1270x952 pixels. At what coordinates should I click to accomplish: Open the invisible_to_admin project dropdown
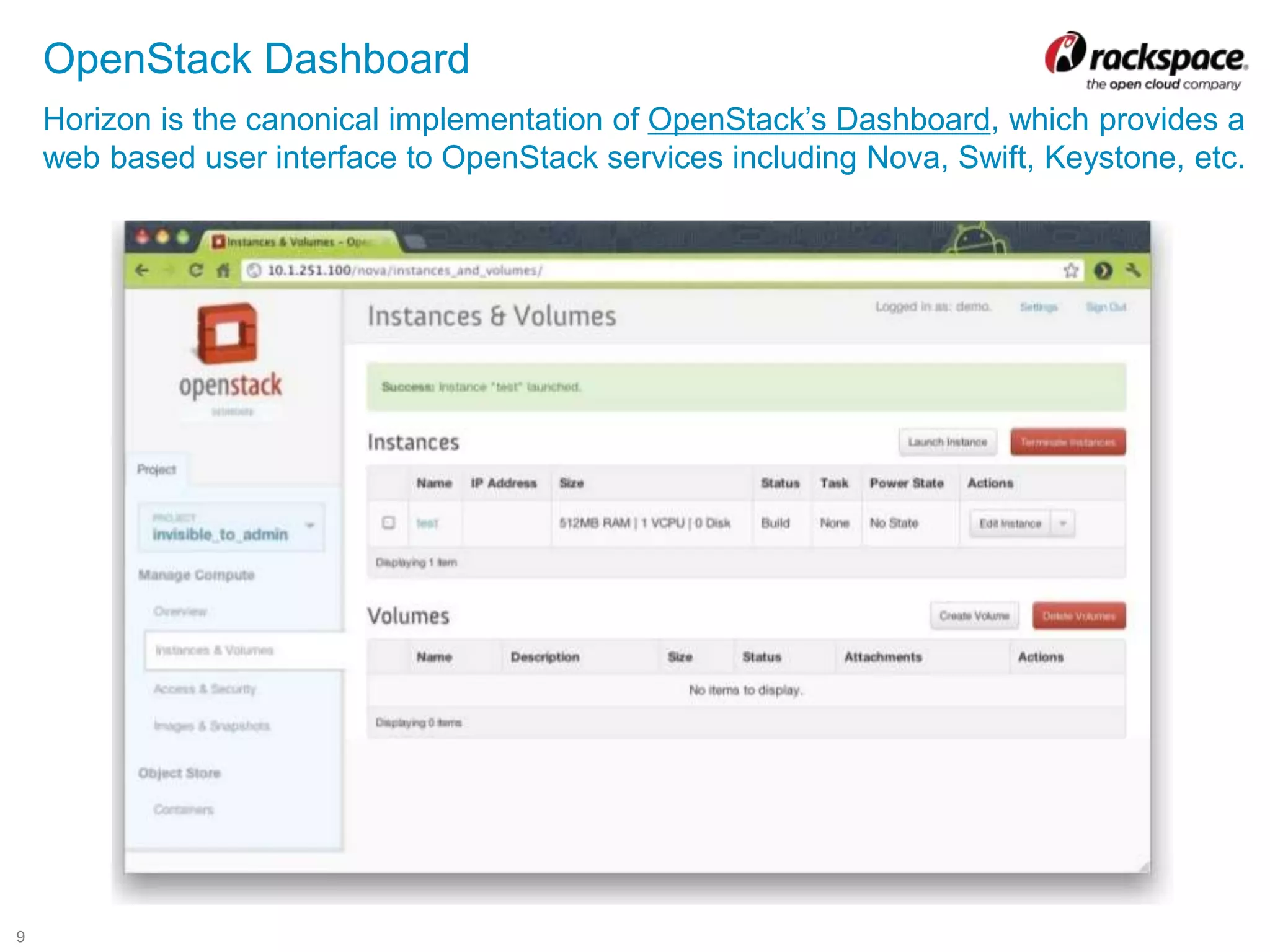[x=231, y=527]
